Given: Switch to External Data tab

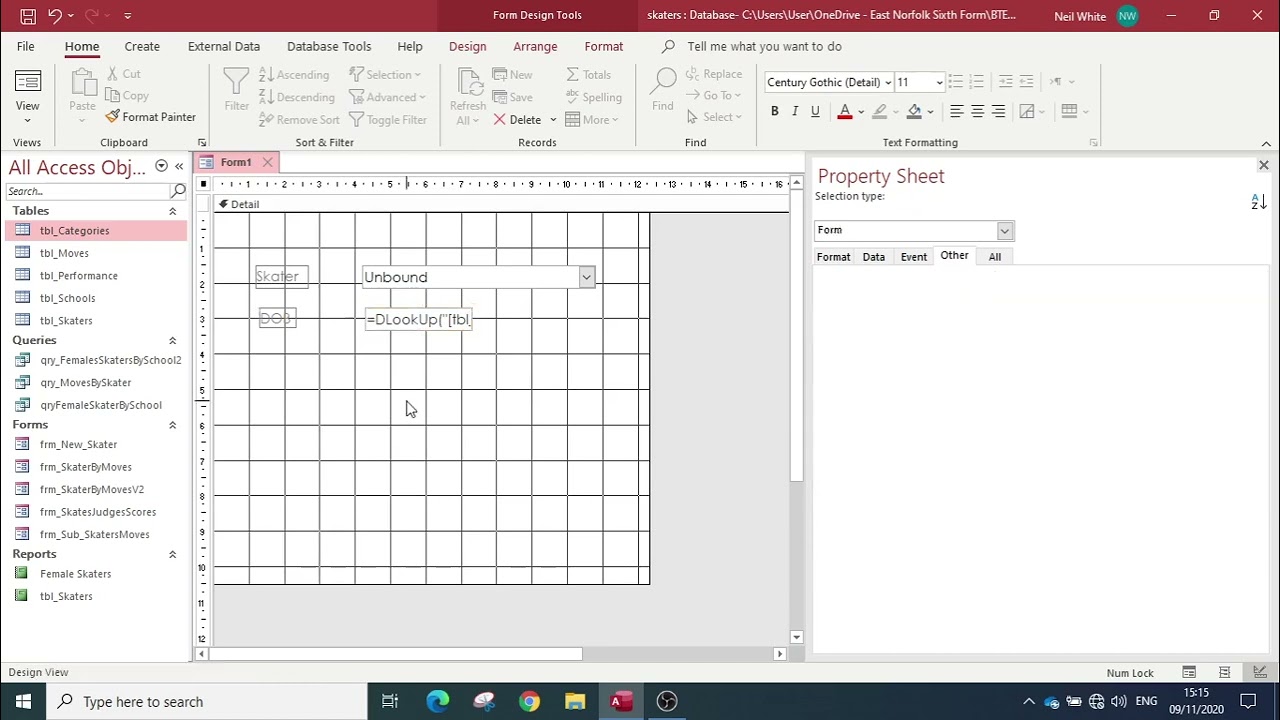Looking at the screenshot, I should click(x=224, y=46).
